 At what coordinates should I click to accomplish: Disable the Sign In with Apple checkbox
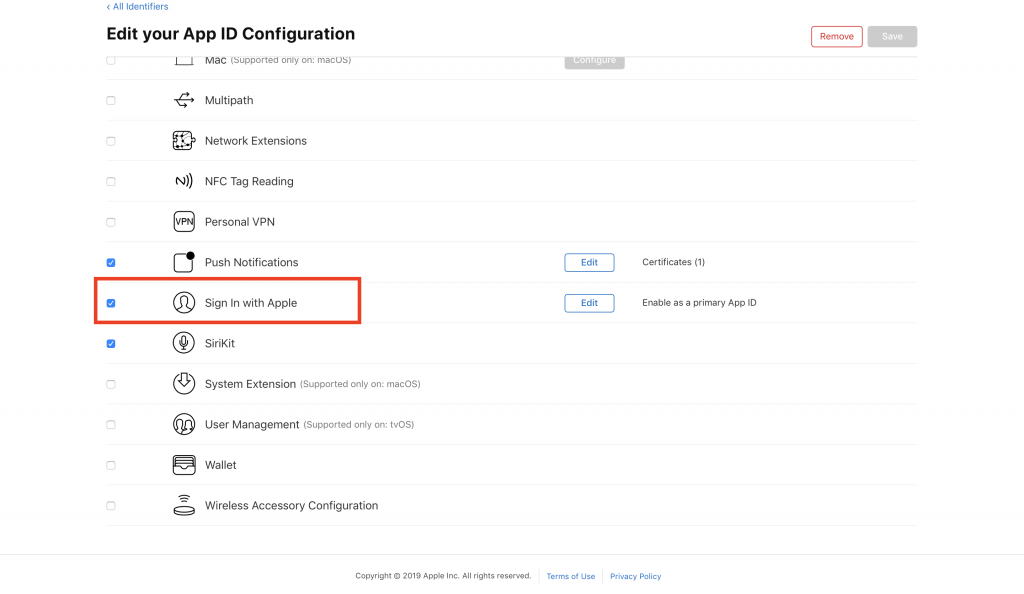point(111,303)
